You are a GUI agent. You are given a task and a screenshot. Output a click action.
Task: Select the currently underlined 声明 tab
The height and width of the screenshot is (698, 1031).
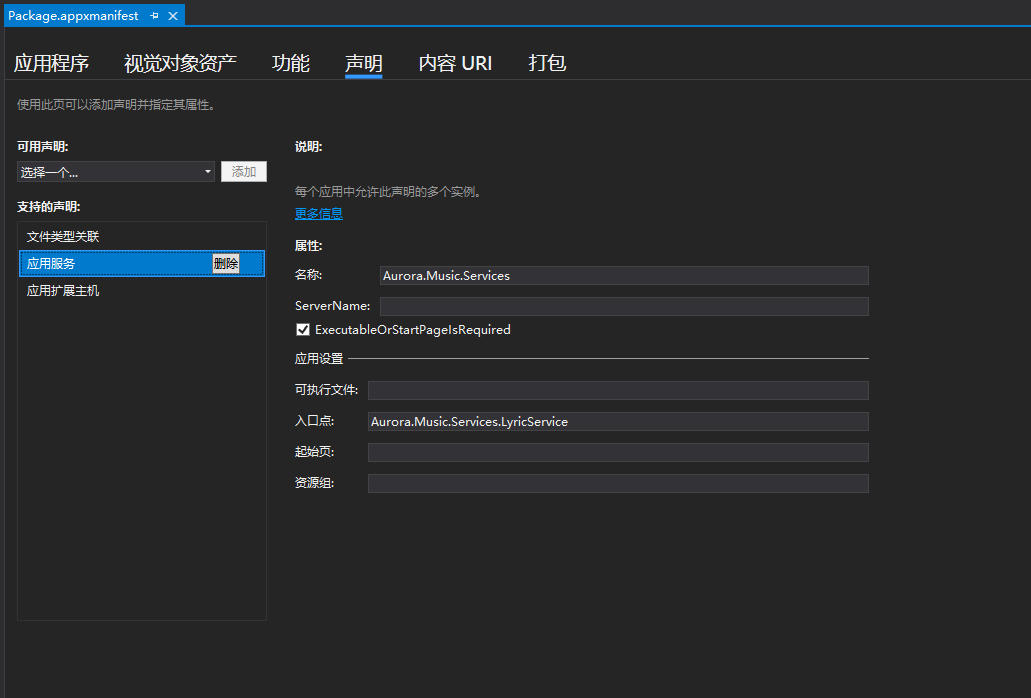click(364, 62)
